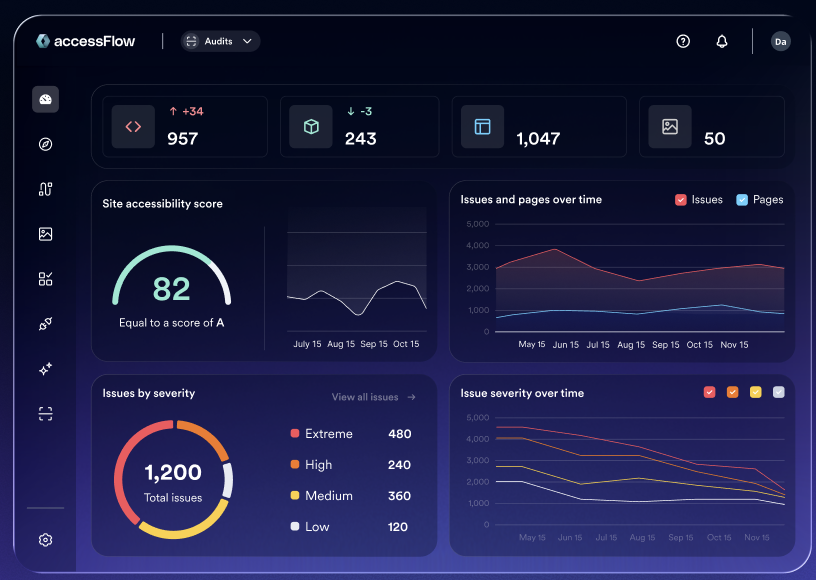Click Sep 15 label in accessibility score chart
Image resolution: width=816 pixels, height=580 pixels.
click(x=374, y=344)
